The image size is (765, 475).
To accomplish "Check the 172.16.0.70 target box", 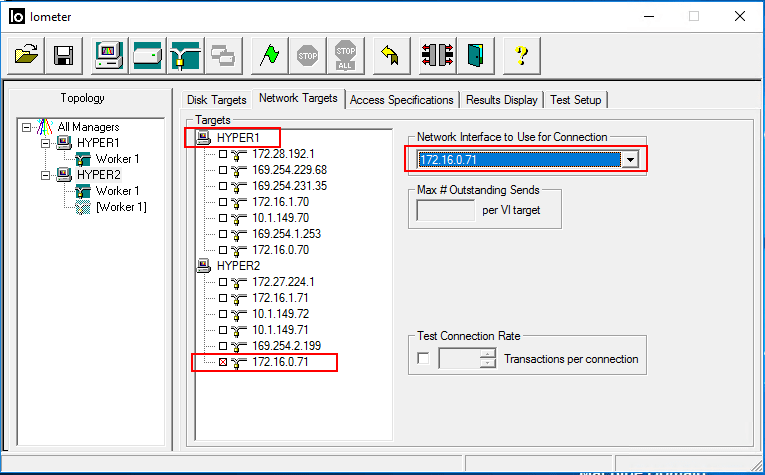I will click(x=223, y=250).
